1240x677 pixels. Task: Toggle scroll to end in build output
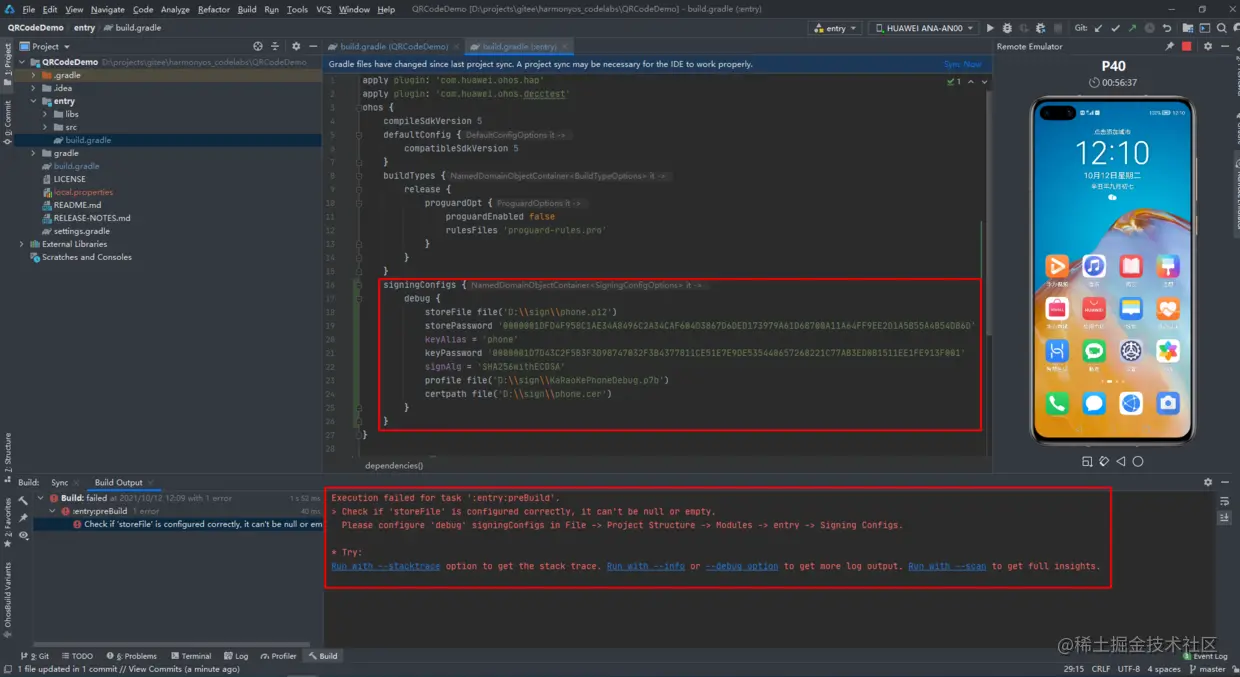point(1225,518)
